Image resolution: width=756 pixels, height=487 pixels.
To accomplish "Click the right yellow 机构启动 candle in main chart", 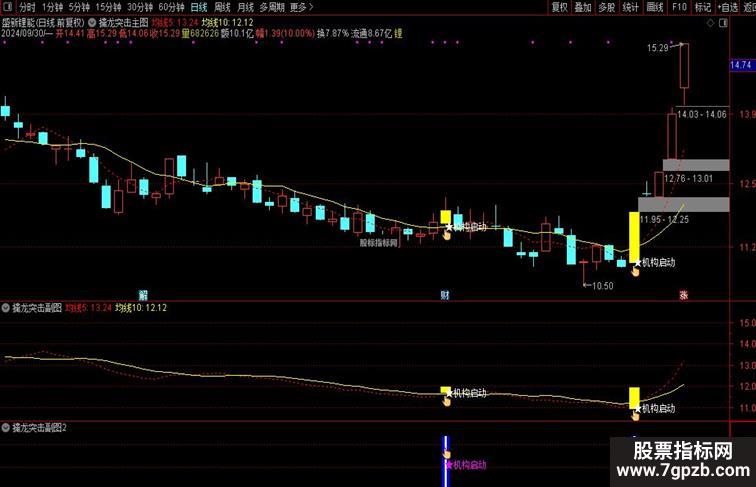I will 634,237.
